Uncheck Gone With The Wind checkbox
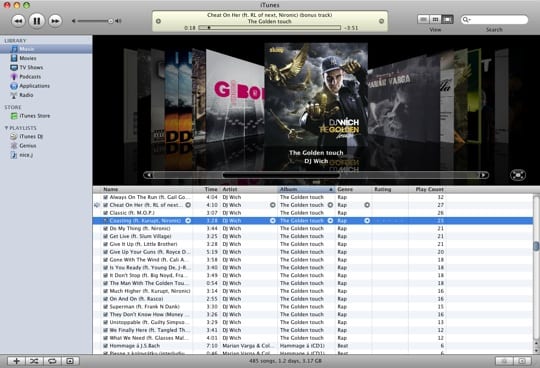This screenshot has width=540, height=368. [x=105, y=260]
